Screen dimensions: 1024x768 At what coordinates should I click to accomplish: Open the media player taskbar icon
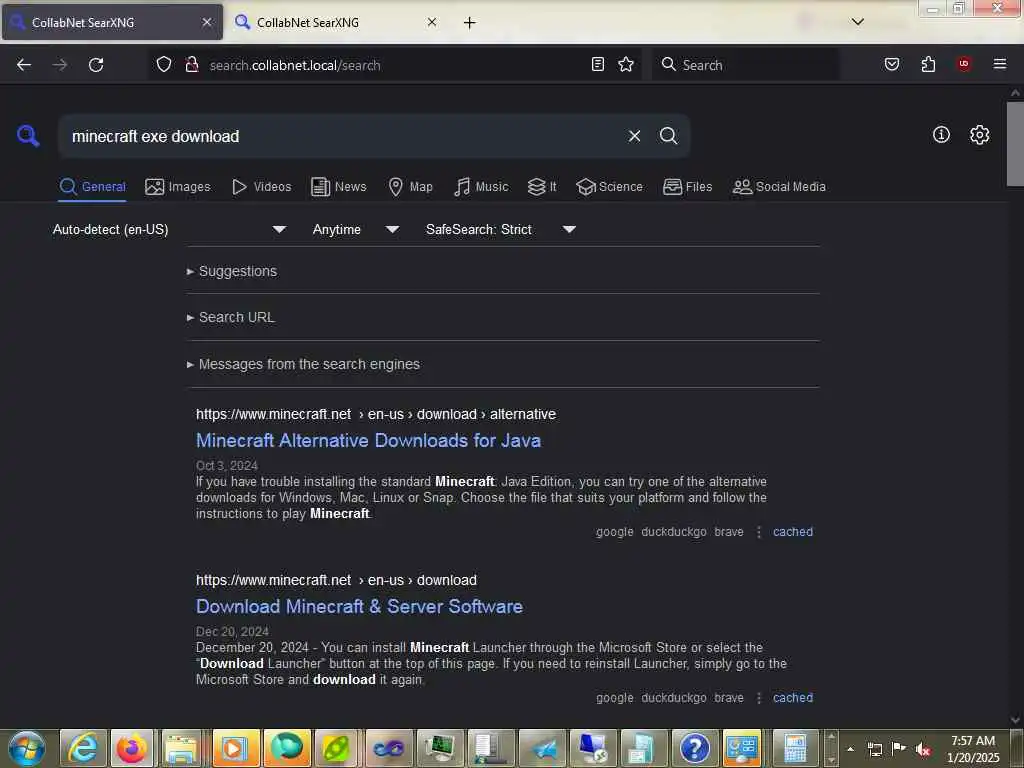[234, 748]
